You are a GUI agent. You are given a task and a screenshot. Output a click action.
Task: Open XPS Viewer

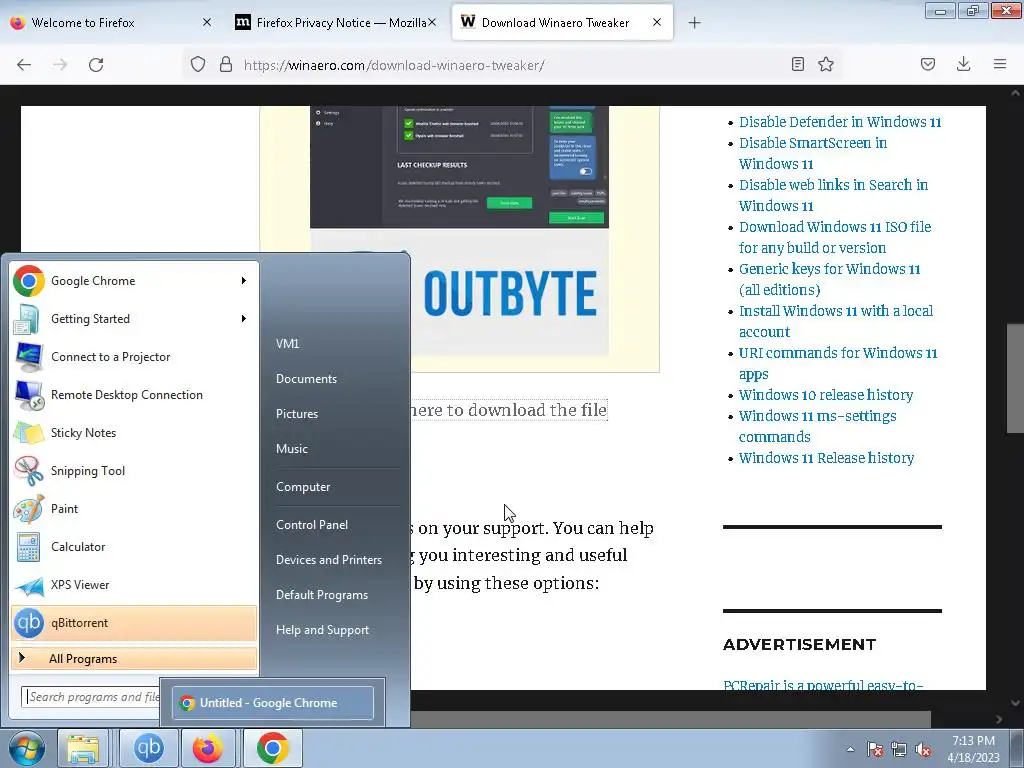click(134, 584)
